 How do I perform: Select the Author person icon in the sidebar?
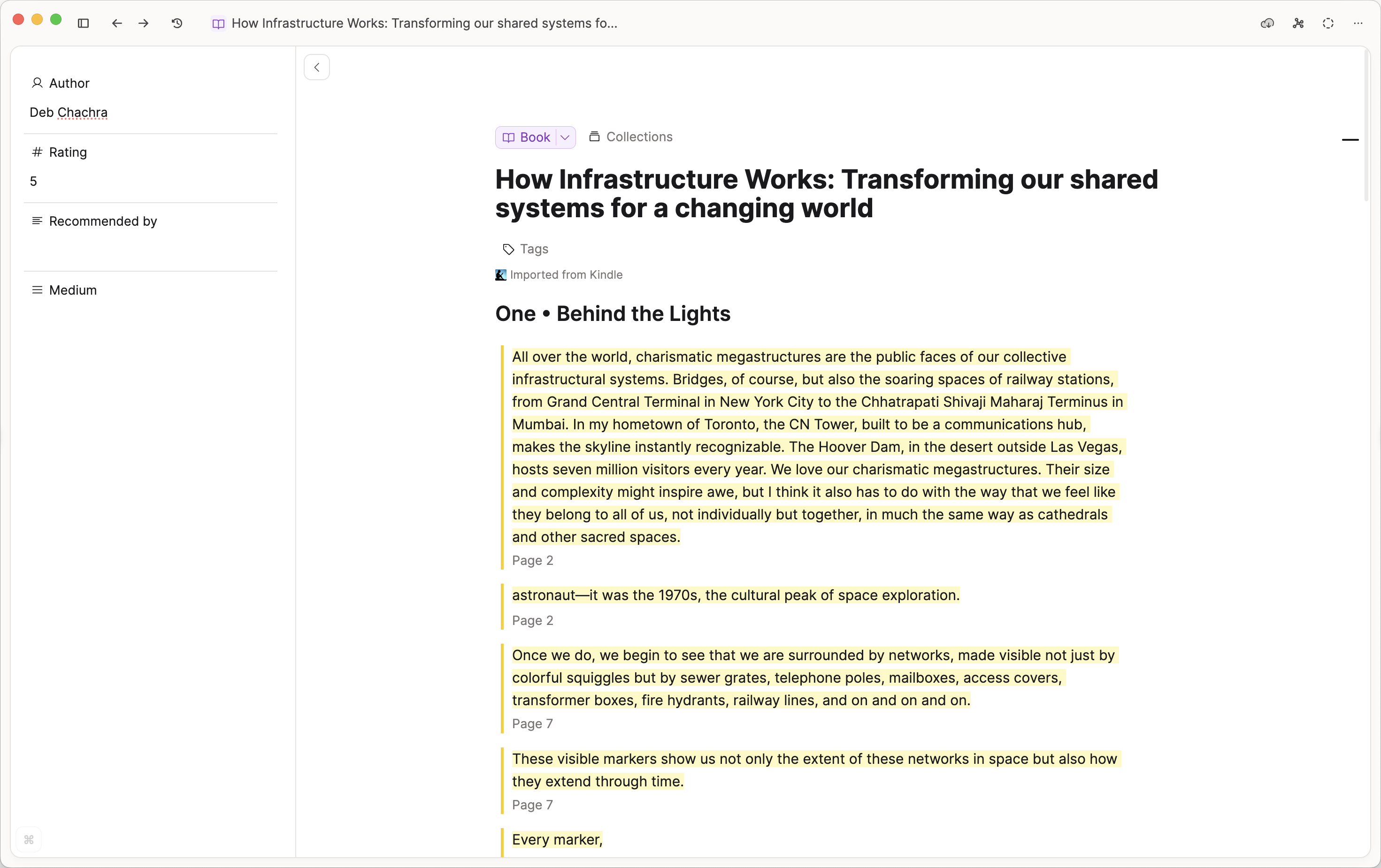click(37, 83)
